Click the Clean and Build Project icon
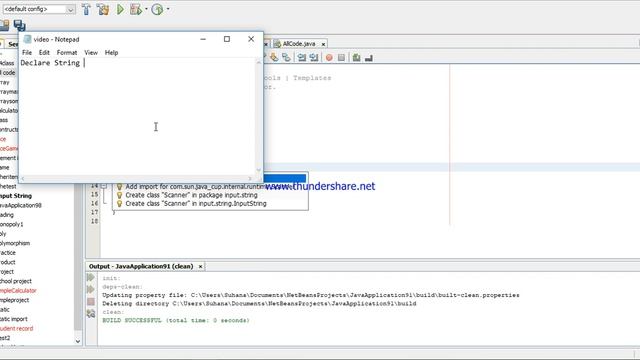This screenshot has width=640, height=360. pyautogui.click(x=103, y=9)
